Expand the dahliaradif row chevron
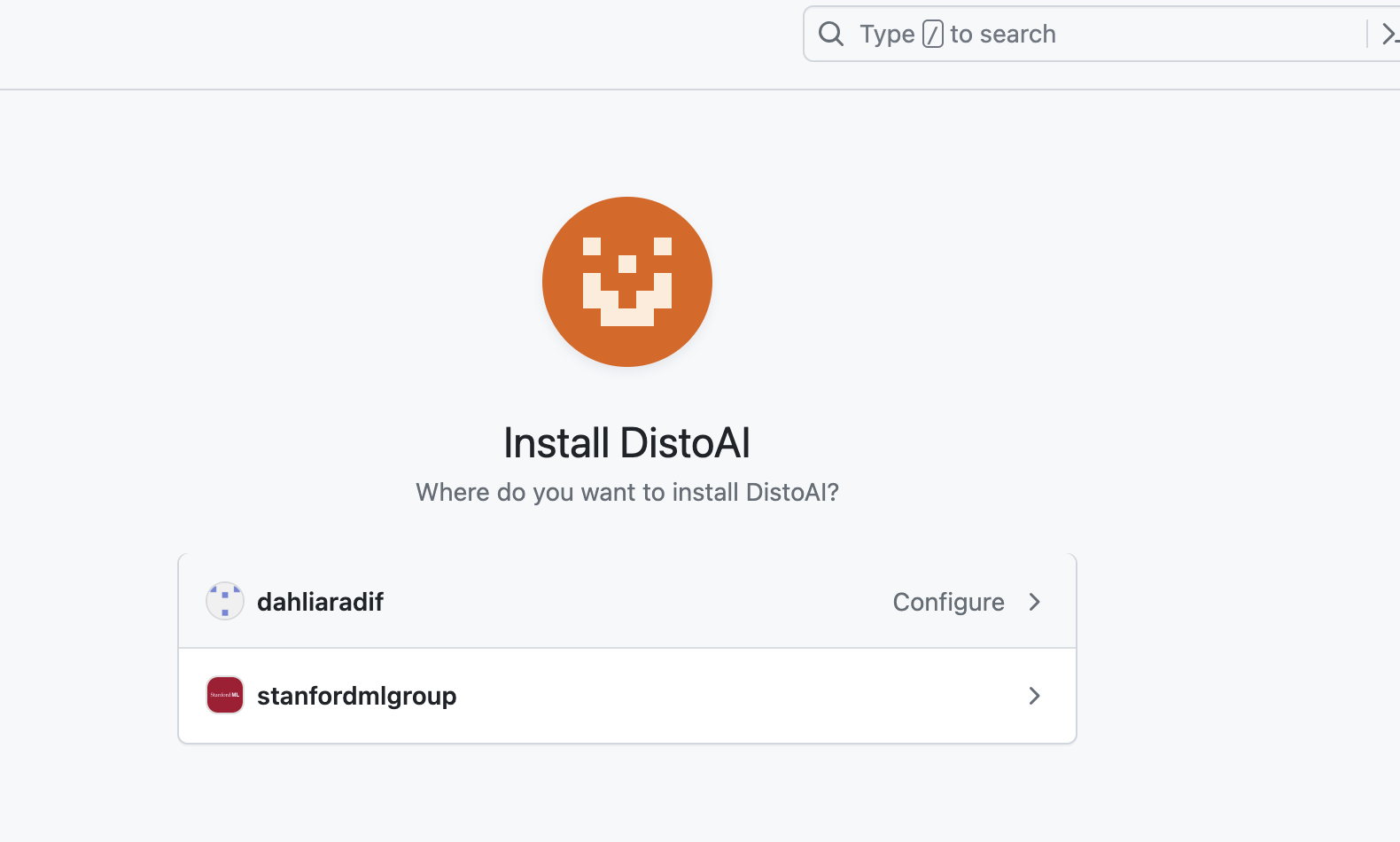 (x=1034, y=602)
